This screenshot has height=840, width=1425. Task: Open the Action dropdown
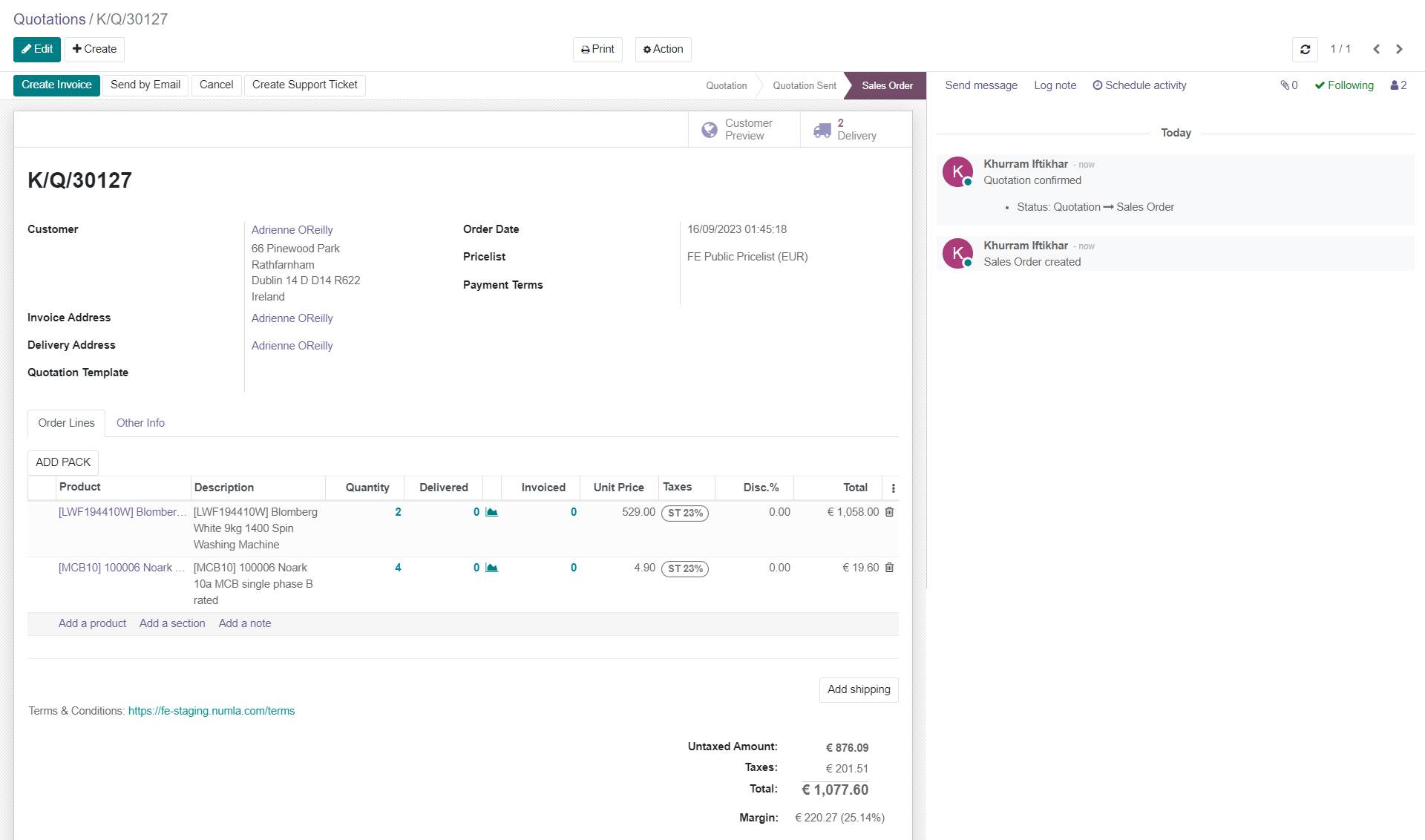pos(663,49)
